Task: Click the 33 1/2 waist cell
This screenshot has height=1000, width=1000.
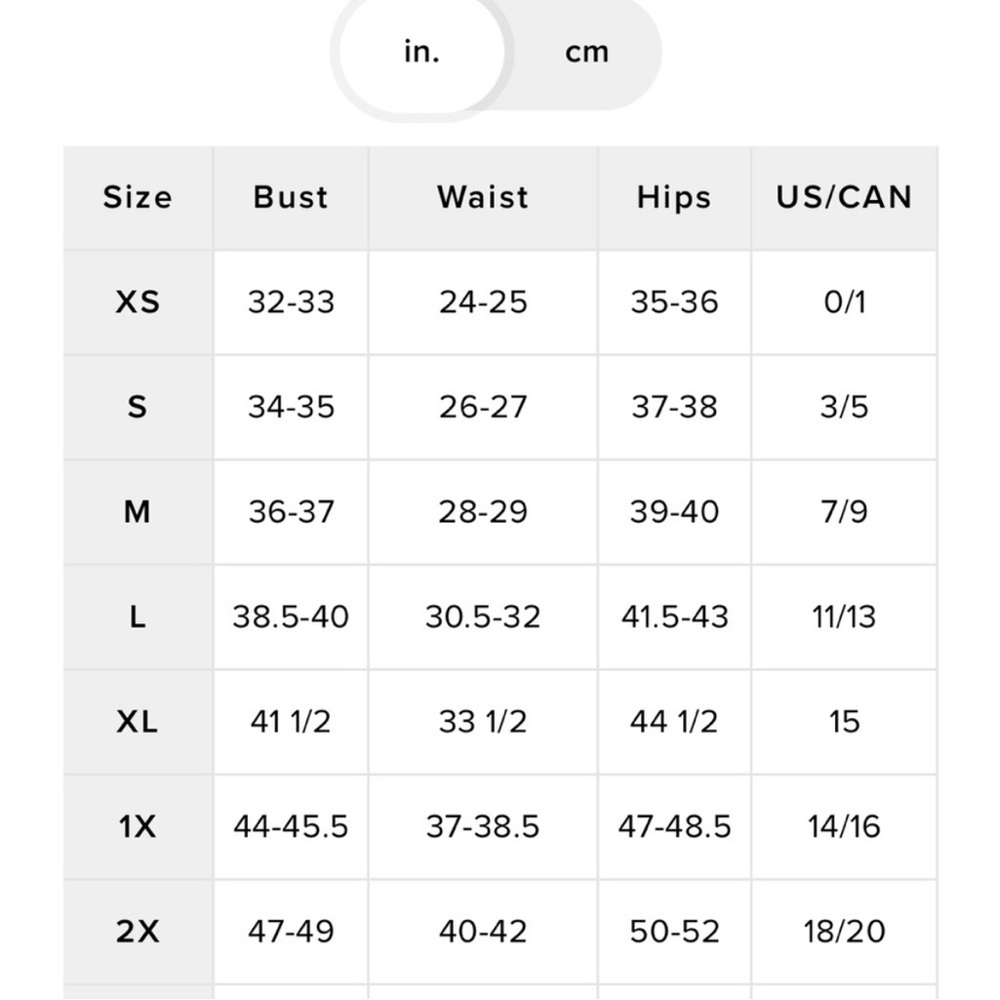Action: pos(483,722)
